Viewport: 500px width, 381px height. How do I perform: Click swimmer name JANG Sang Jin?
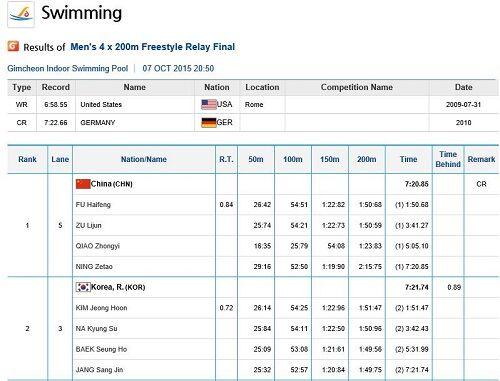pyautogui.click(x=99, y=370)
